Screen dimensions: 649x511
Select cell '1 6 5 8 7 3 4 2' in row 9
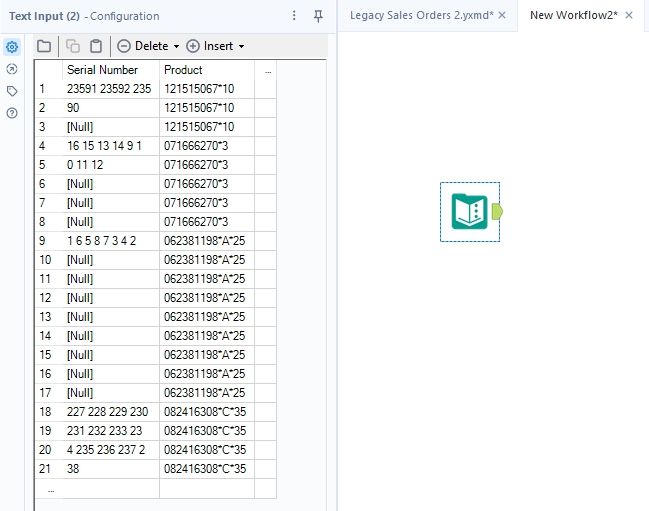click(x=111, y=241)
